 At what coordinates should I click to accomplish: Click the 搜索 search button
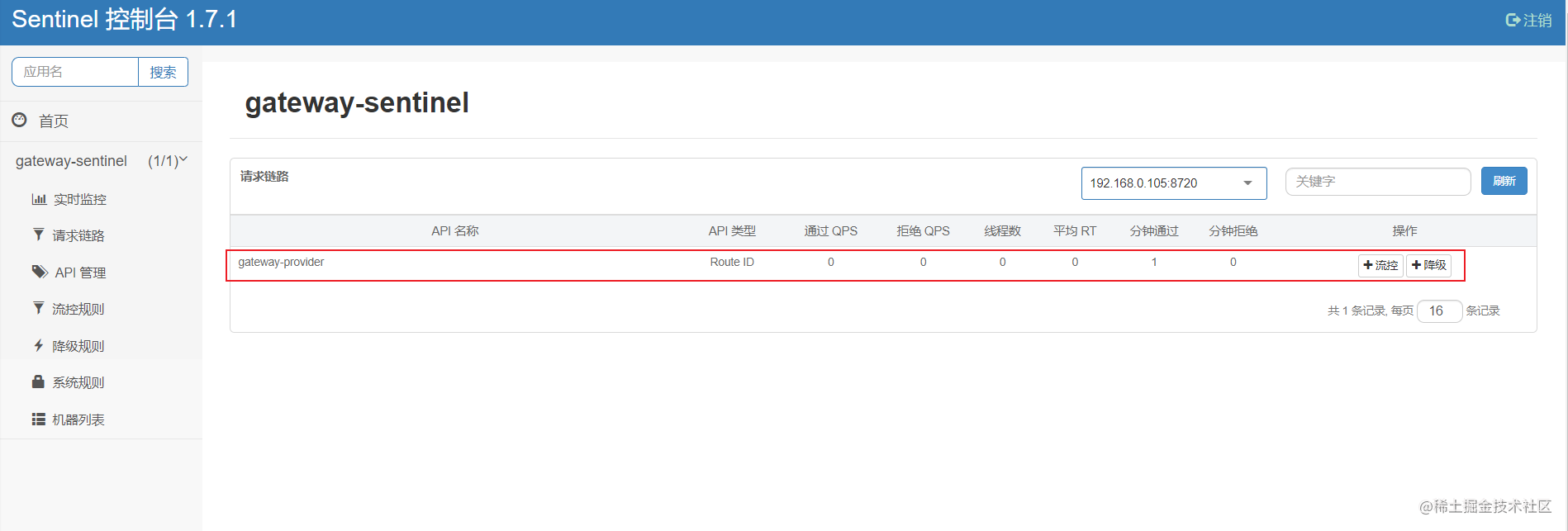(x=163, y=72)
